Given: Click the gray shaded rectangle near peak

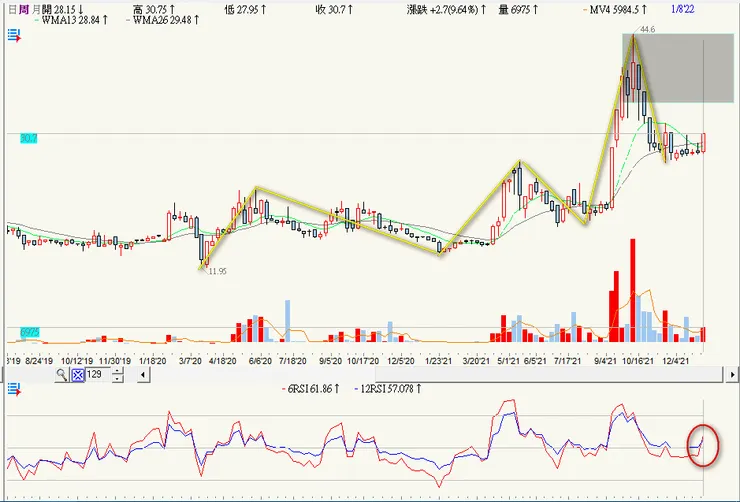Looking at the screenshot, I should pos(678,68).
